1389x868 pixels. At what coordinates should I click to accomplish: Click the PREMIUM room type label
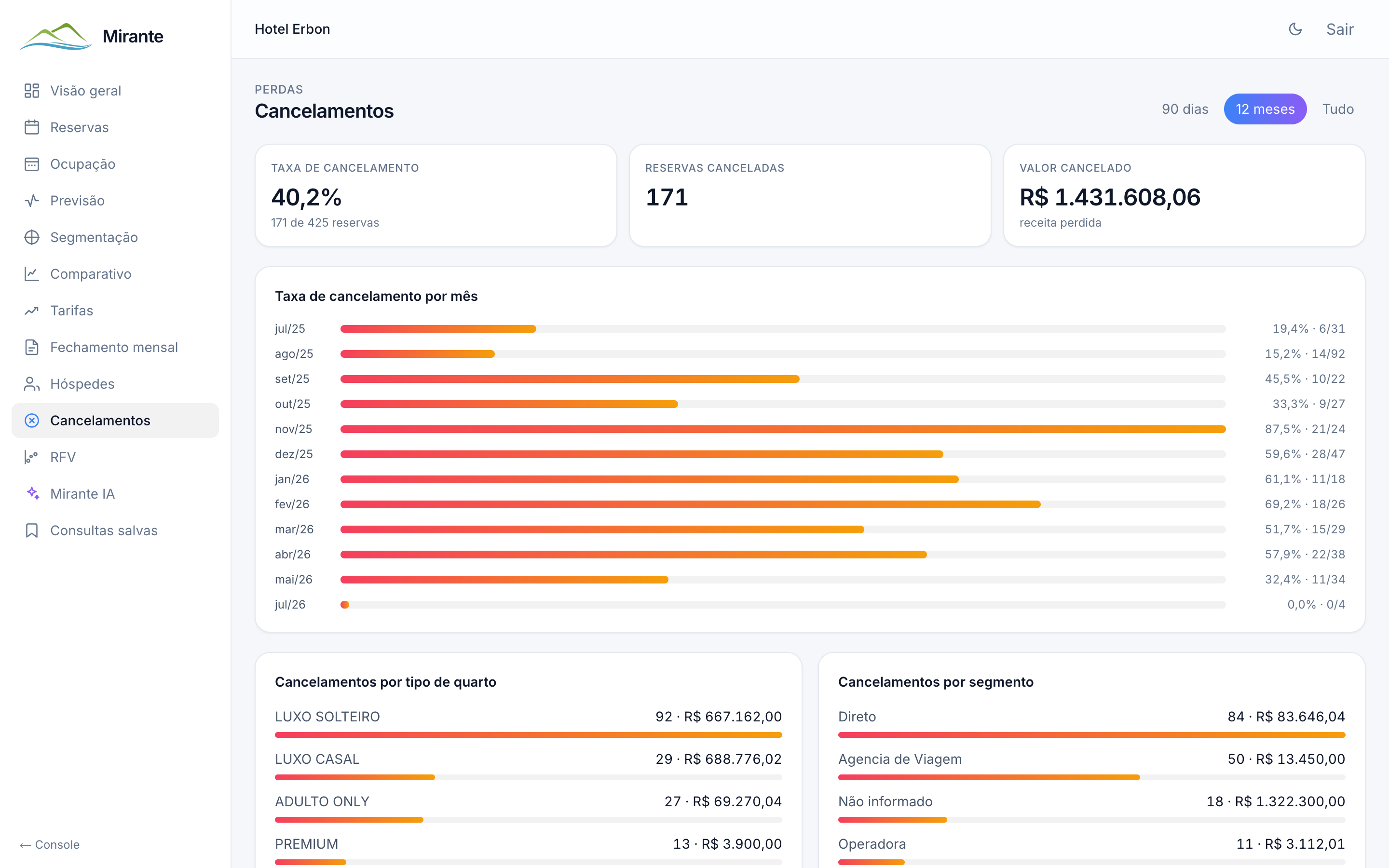click(307, 844)
